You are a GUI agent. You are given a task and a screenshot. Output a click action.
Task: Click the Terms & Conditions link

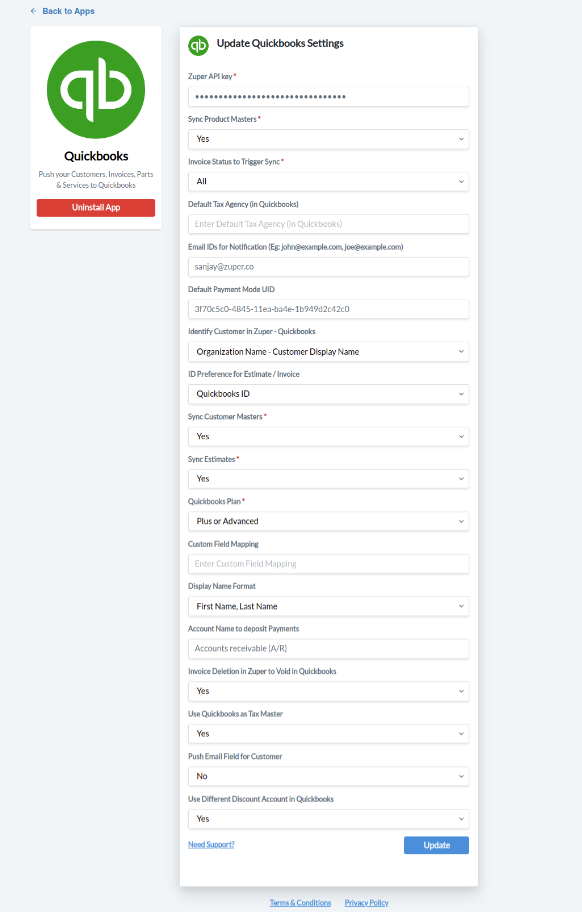[x=300, y=902]
